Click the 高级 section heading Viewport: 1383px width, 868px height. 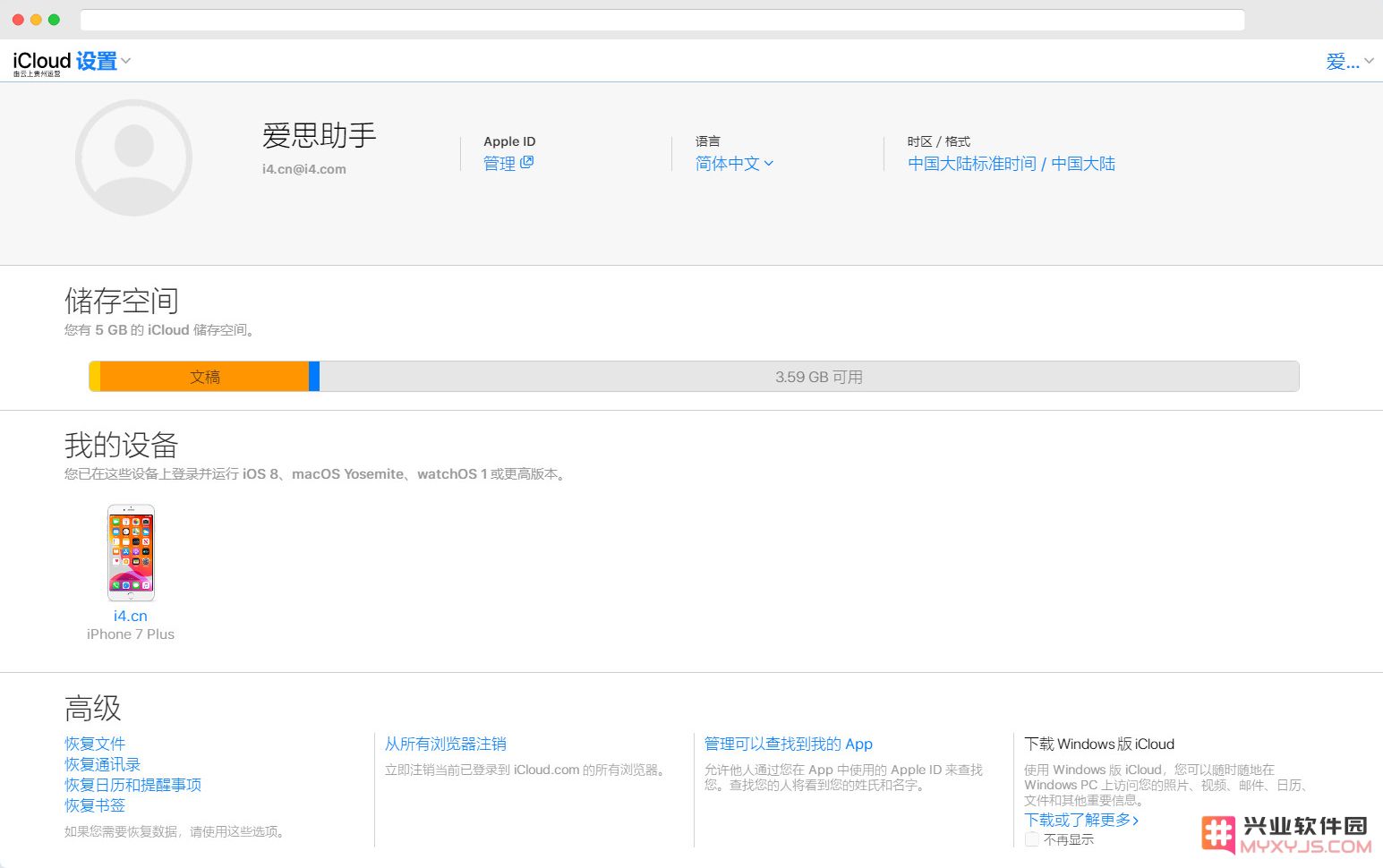point(93,708)
